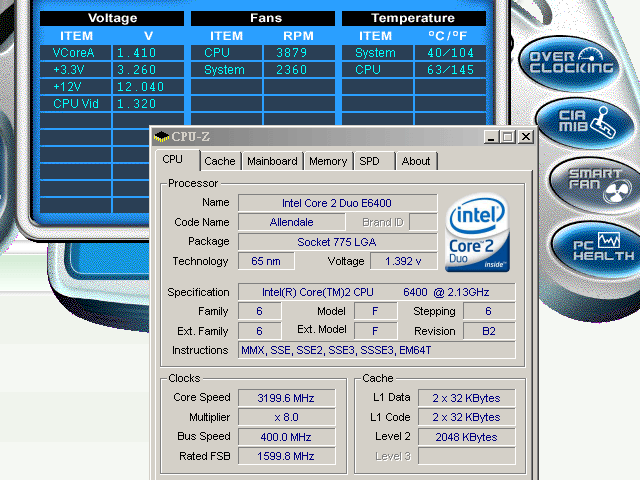Click the Voltage table header
Screen dimensions: 640x480
112,18
